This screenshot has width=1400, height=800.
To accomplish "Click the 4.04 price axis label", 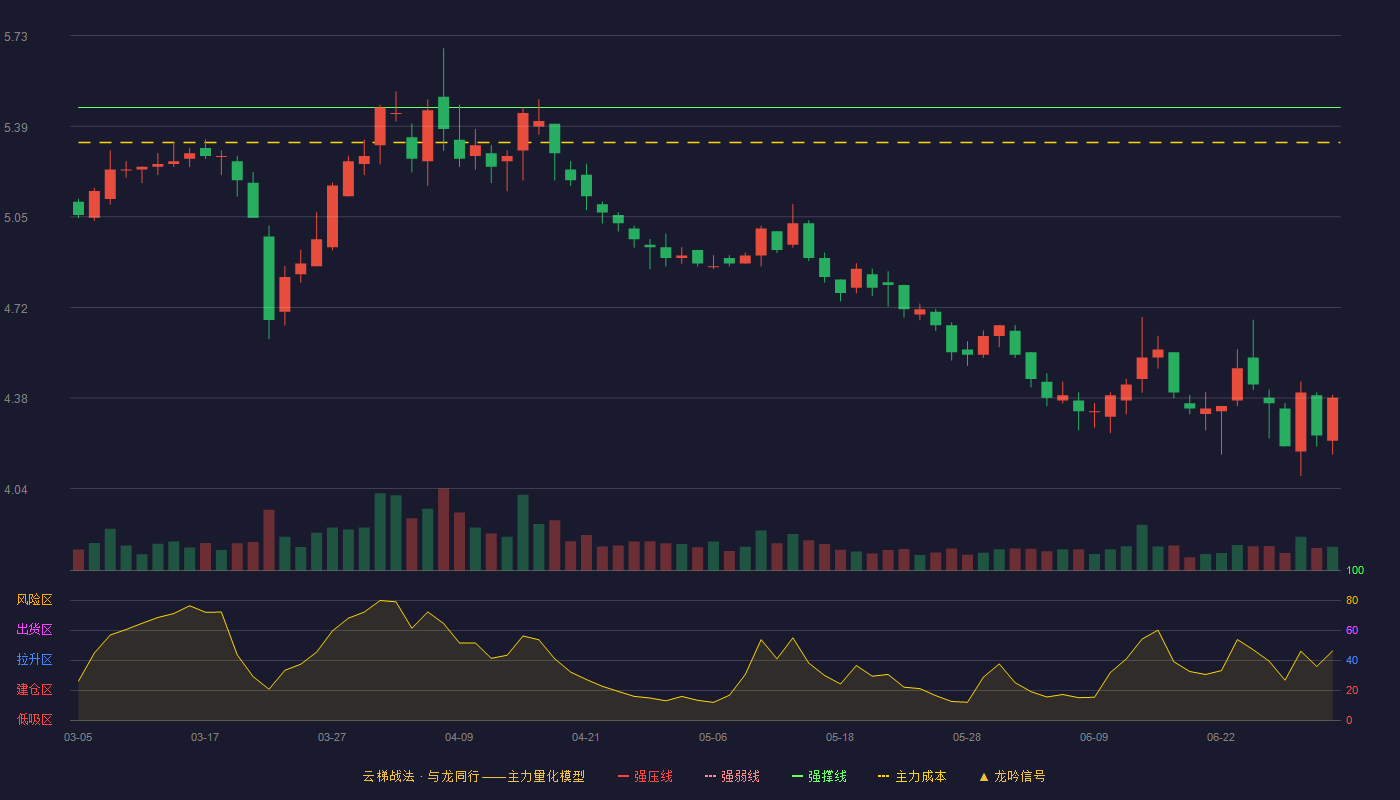I will click(x=16, y=490).
